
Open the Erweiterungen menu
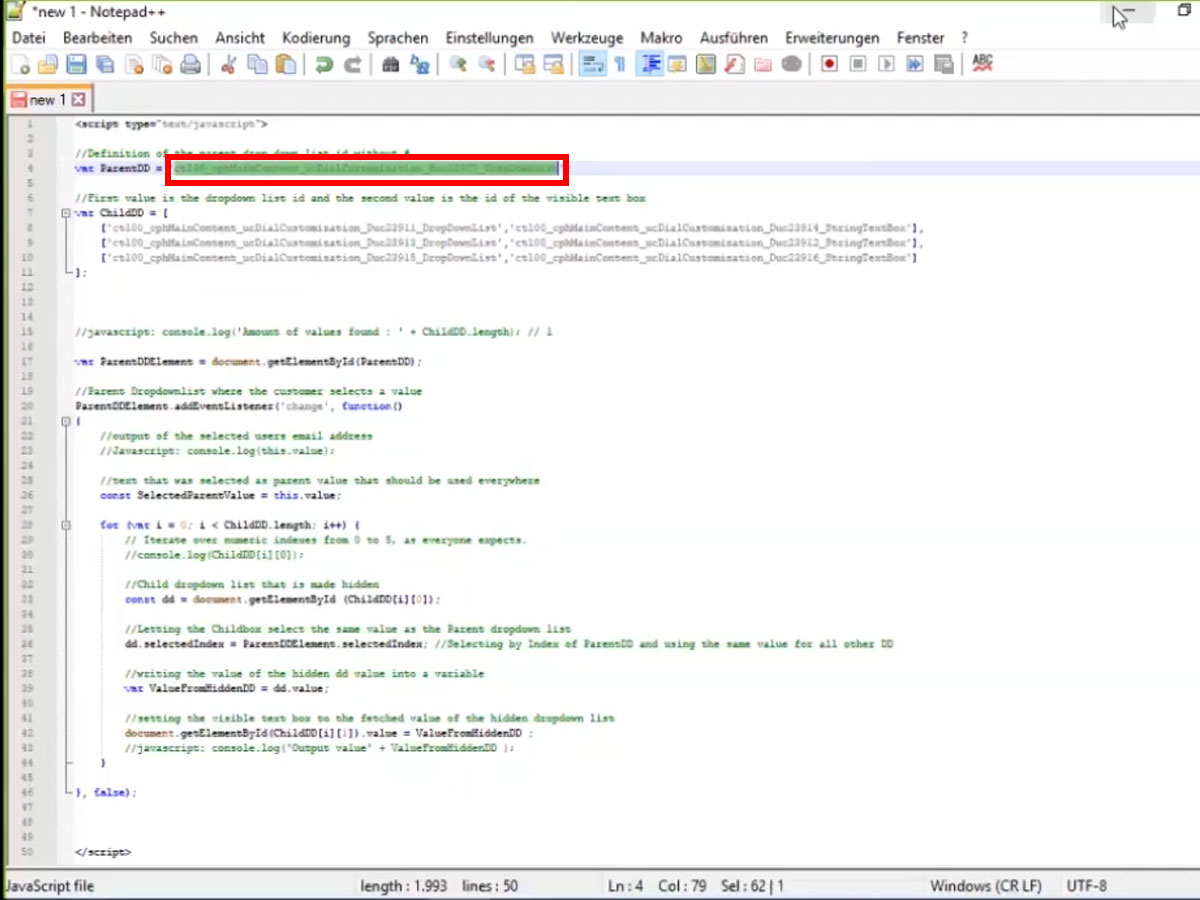(x=832, y=38)
